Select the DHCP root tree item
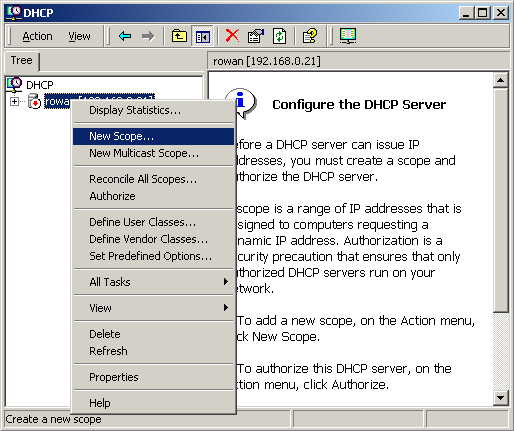The height and width of the screenshot is (431, 514). [40, 85]
